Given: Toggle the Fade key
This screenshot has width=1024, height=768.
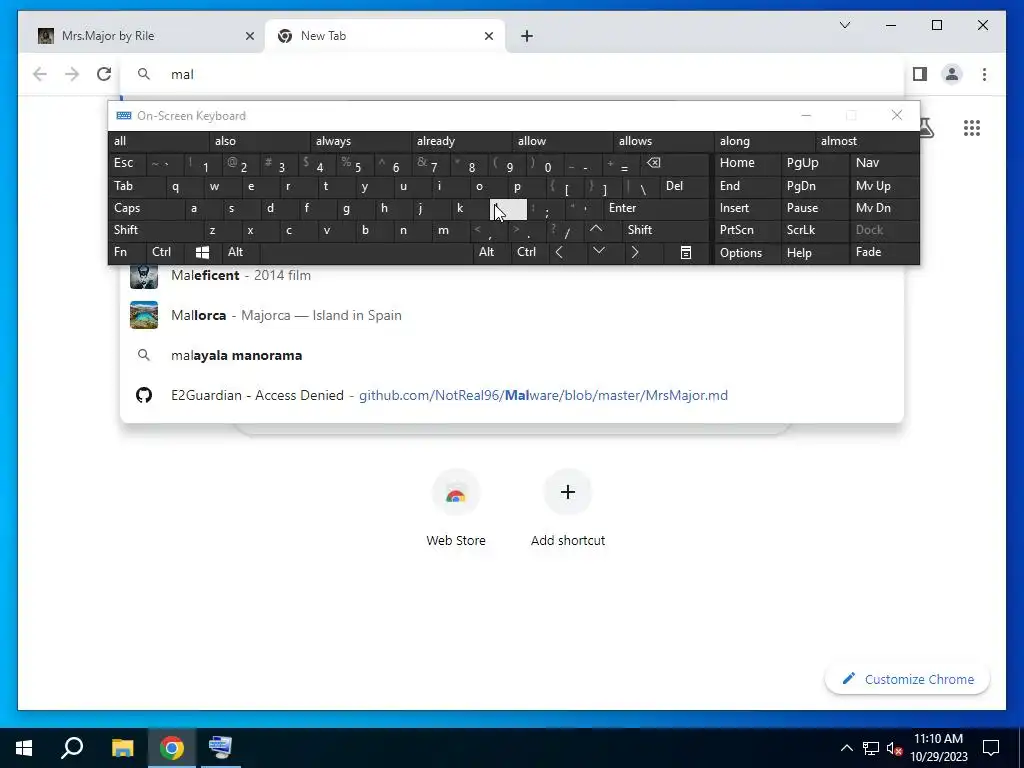Looking at the screenshot, I should [x=884, y=252].
